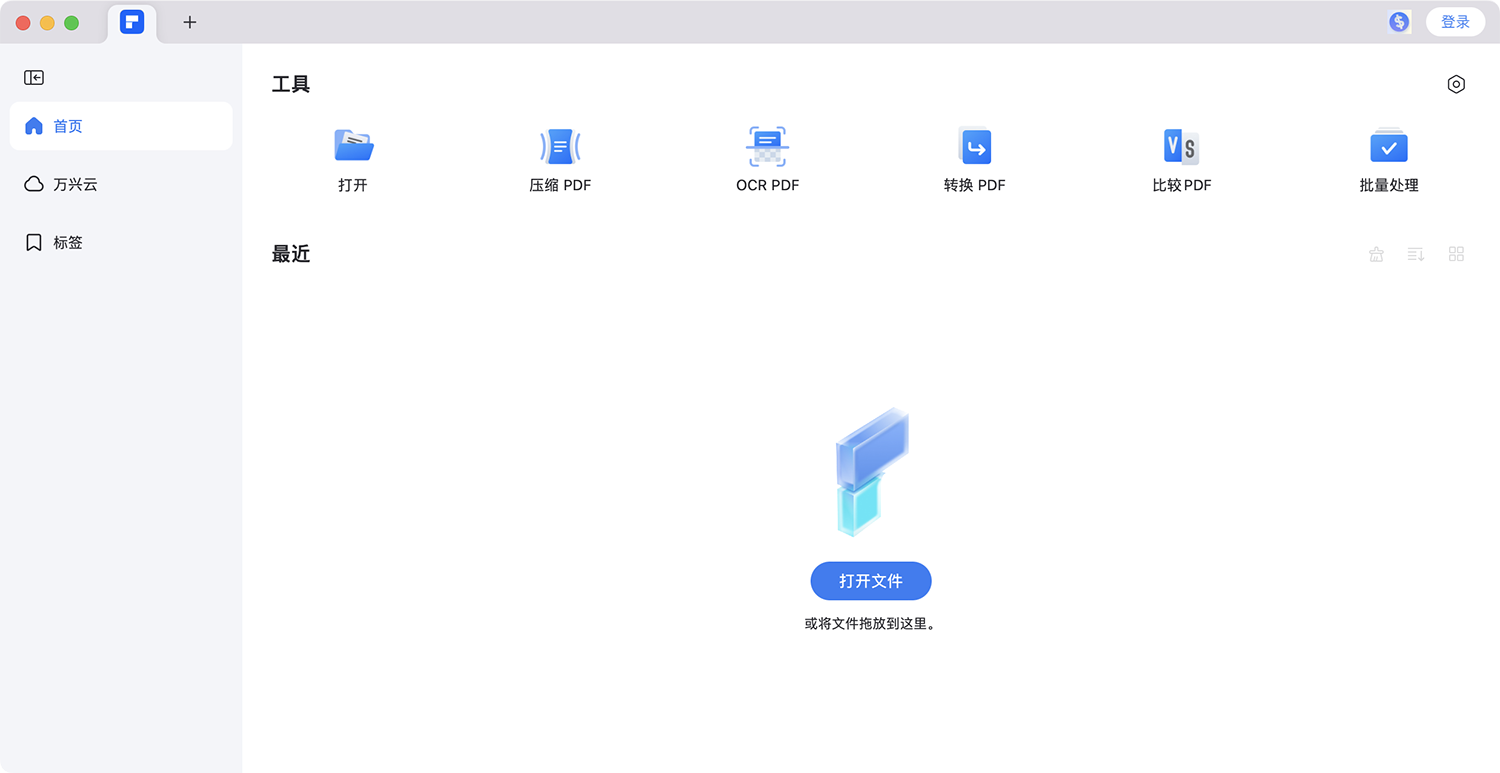This screenshot has height=773, width=1500.
Task: Open the settings gear icon
Action: coord(1456,84)
